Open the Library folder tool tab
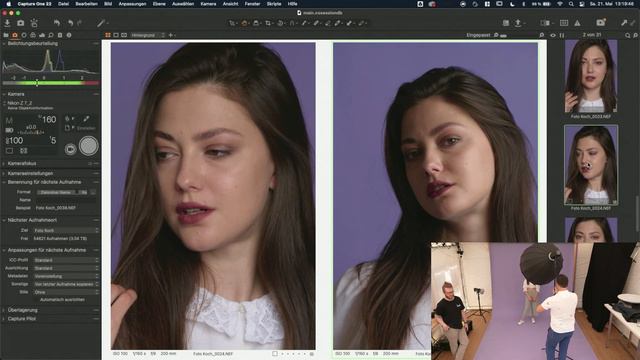 (x=6, y=36)
